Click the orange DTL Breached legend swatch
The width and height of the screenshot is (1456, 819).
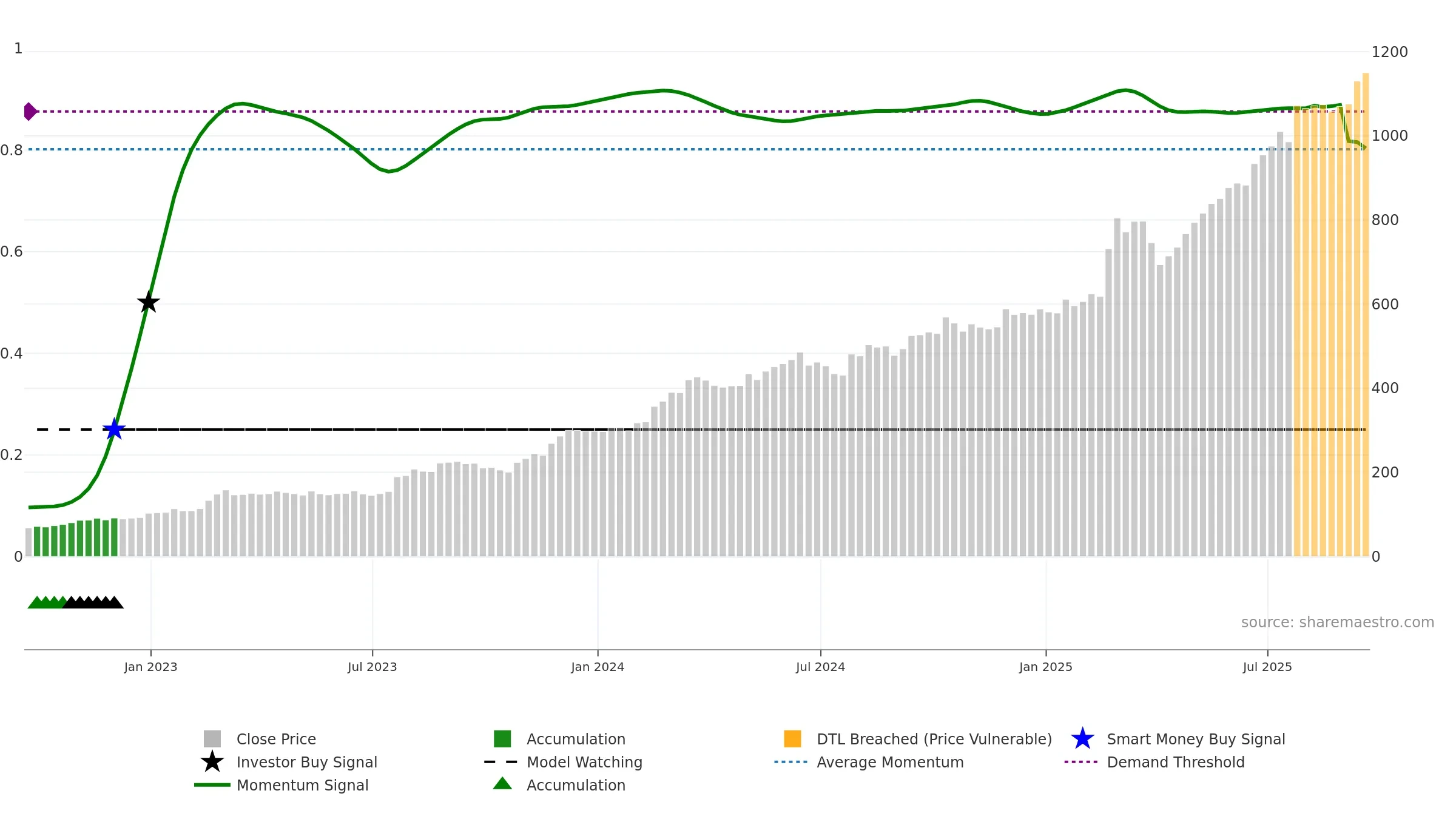pos(792,739)
